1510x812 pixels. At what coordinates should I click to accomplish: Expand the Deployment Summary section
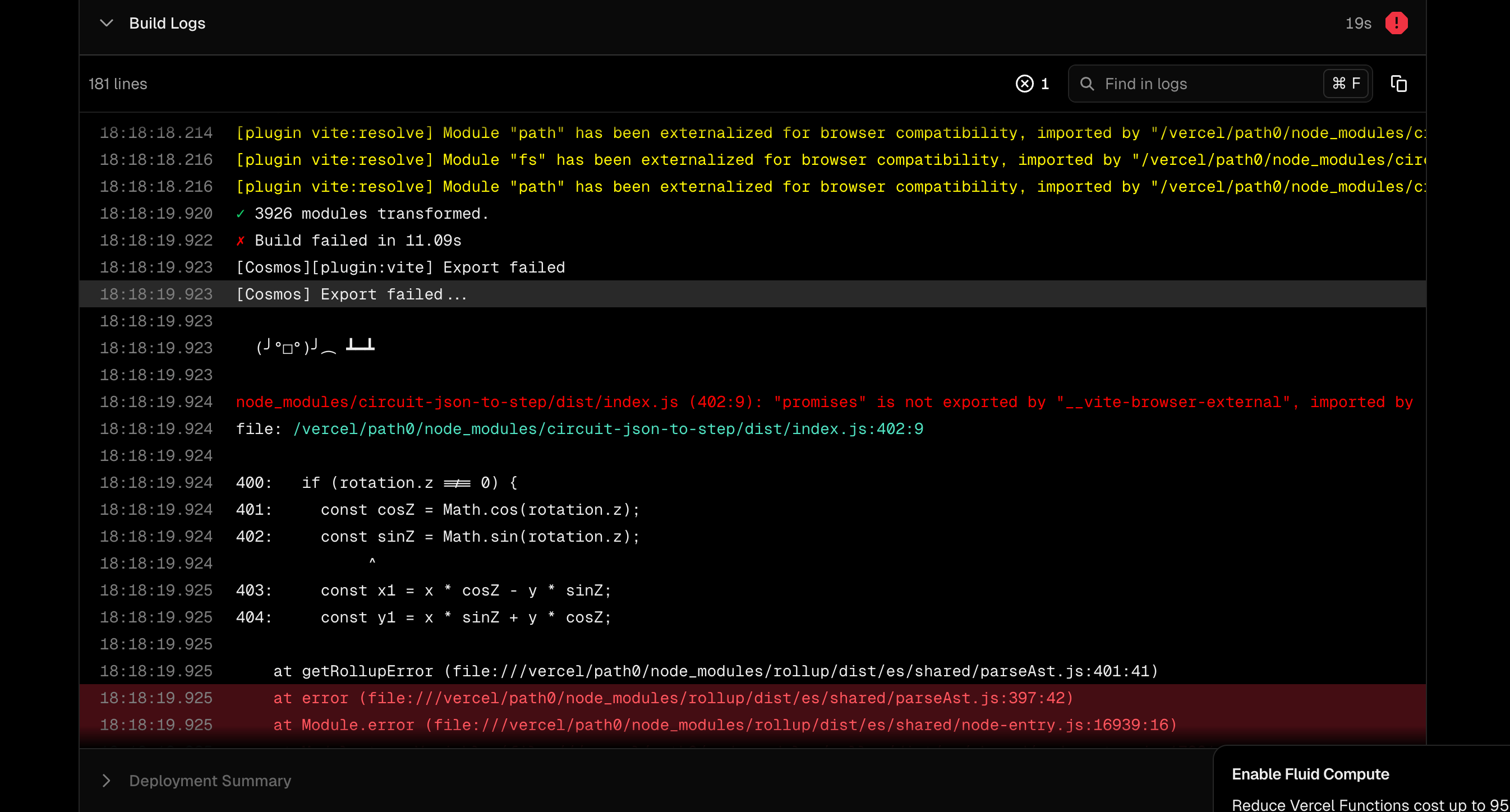106,781
